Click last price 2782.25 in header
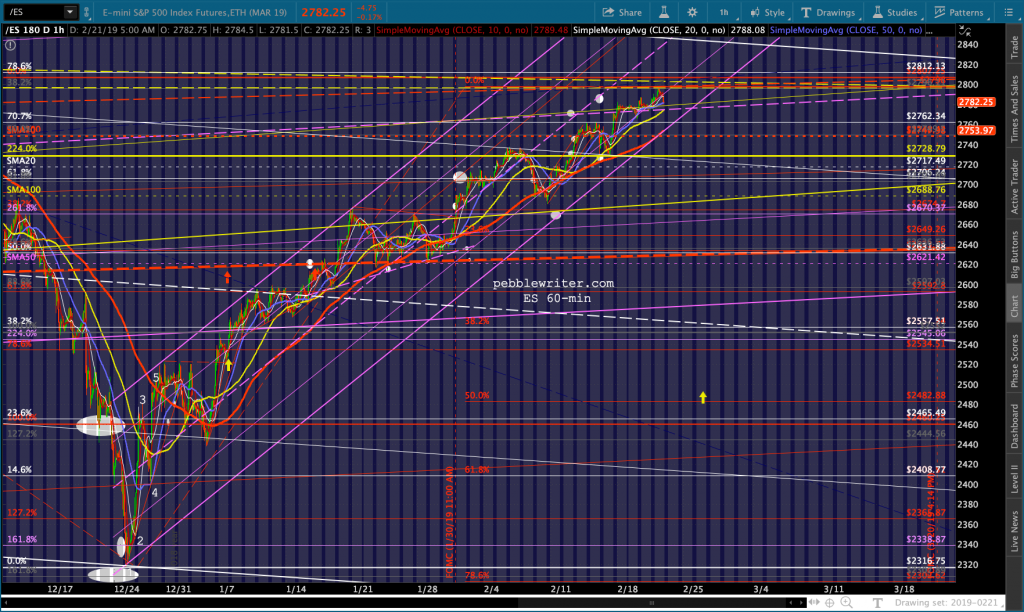The height and width of the screenshot is (612, 1024). click(x=324, y=12)
